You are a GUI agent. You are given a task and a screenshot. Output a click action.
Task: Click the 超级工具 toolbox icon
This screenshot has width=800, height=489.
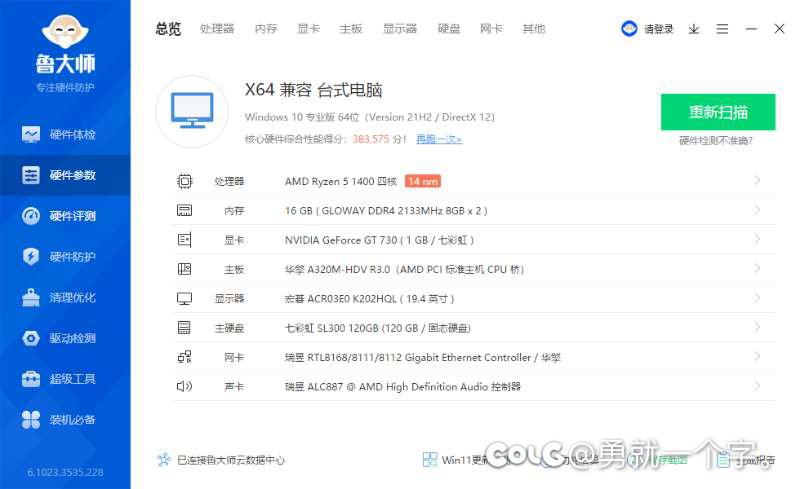point(31,379)
